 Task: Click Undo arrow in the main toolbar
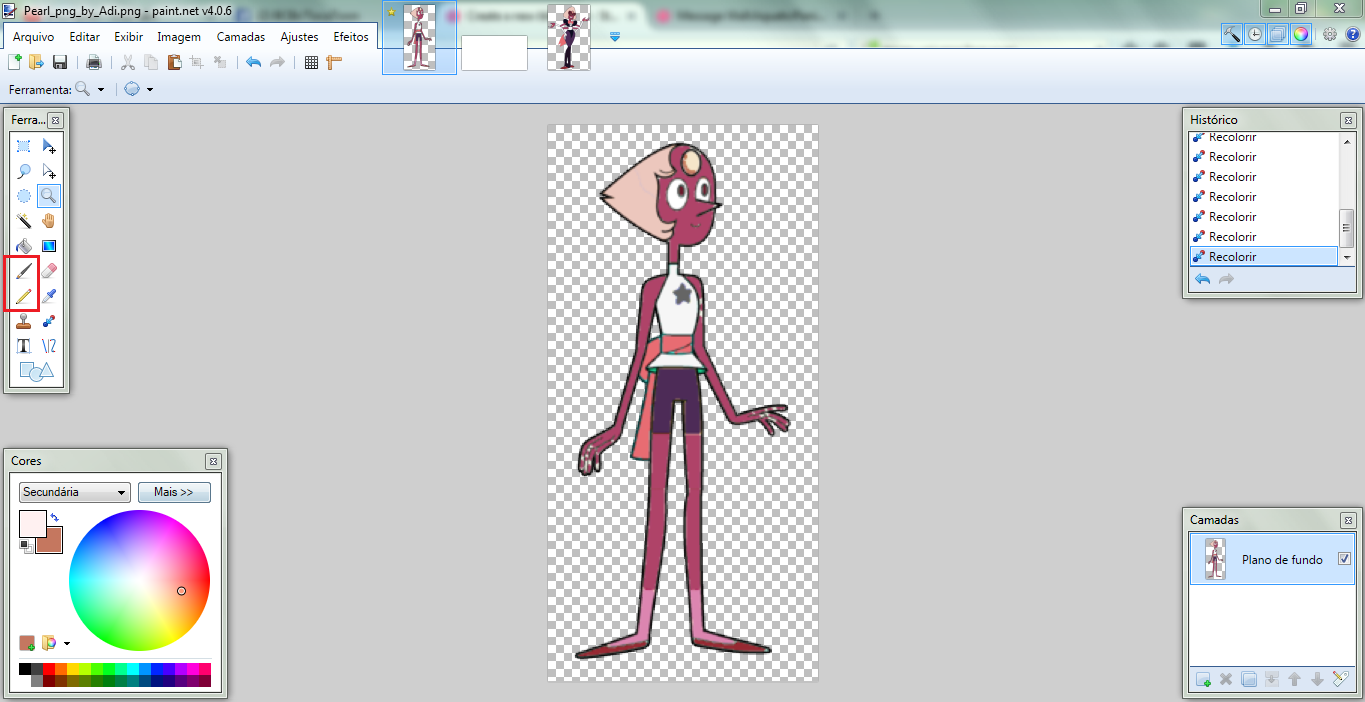(253, 63)
